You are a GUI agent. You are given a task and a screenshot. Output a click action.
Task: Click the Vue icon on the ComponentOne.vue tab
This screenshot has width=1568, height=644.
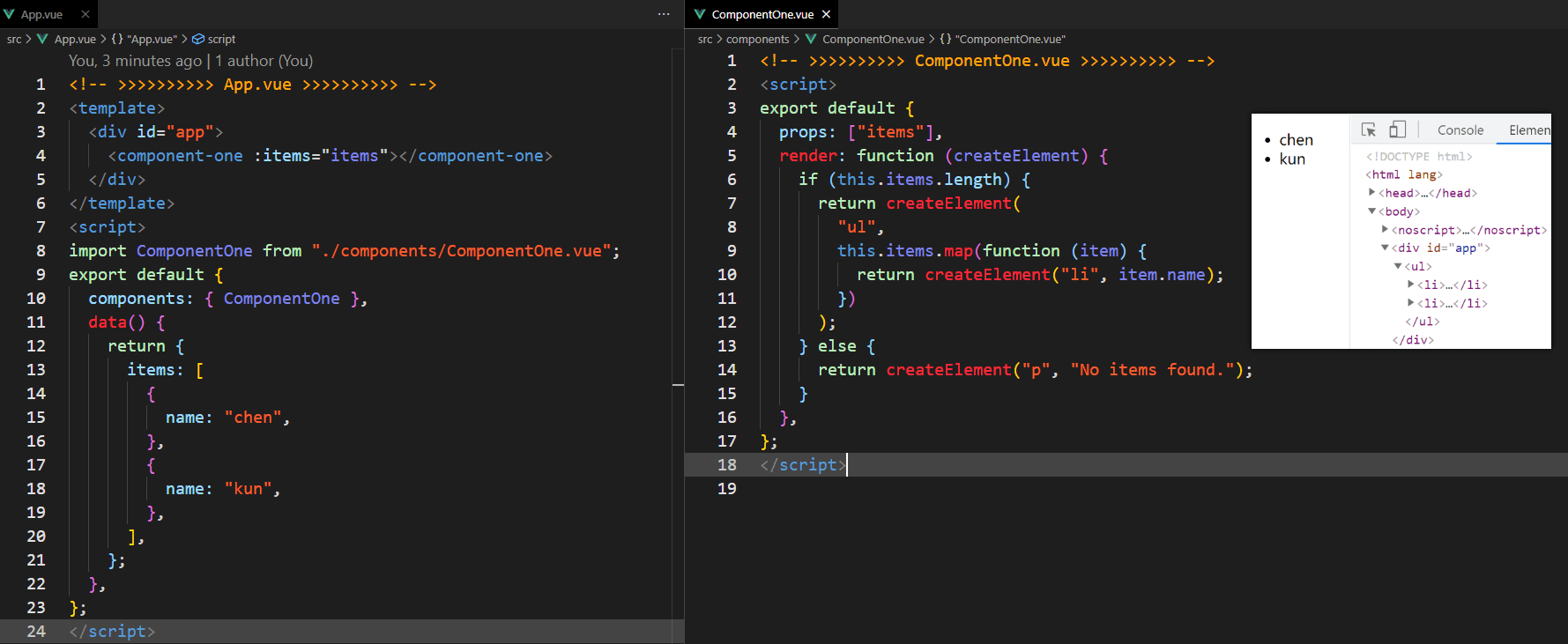700,14
